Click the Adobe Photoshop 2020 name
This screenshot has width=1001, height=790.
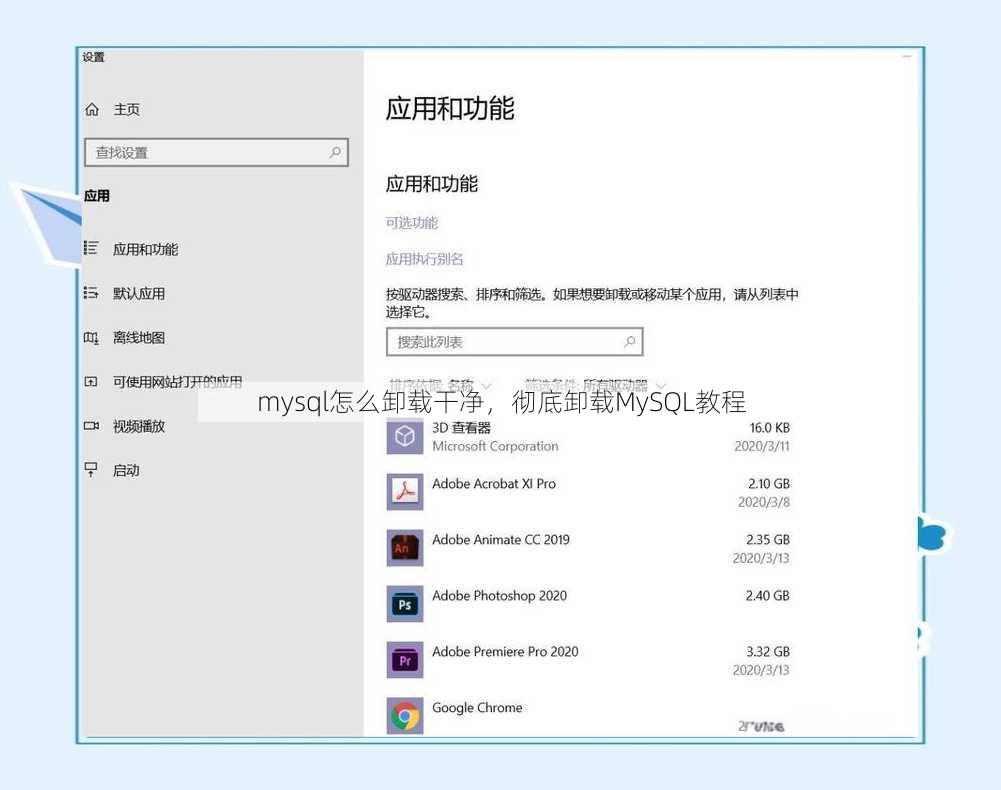click(499, 596)
